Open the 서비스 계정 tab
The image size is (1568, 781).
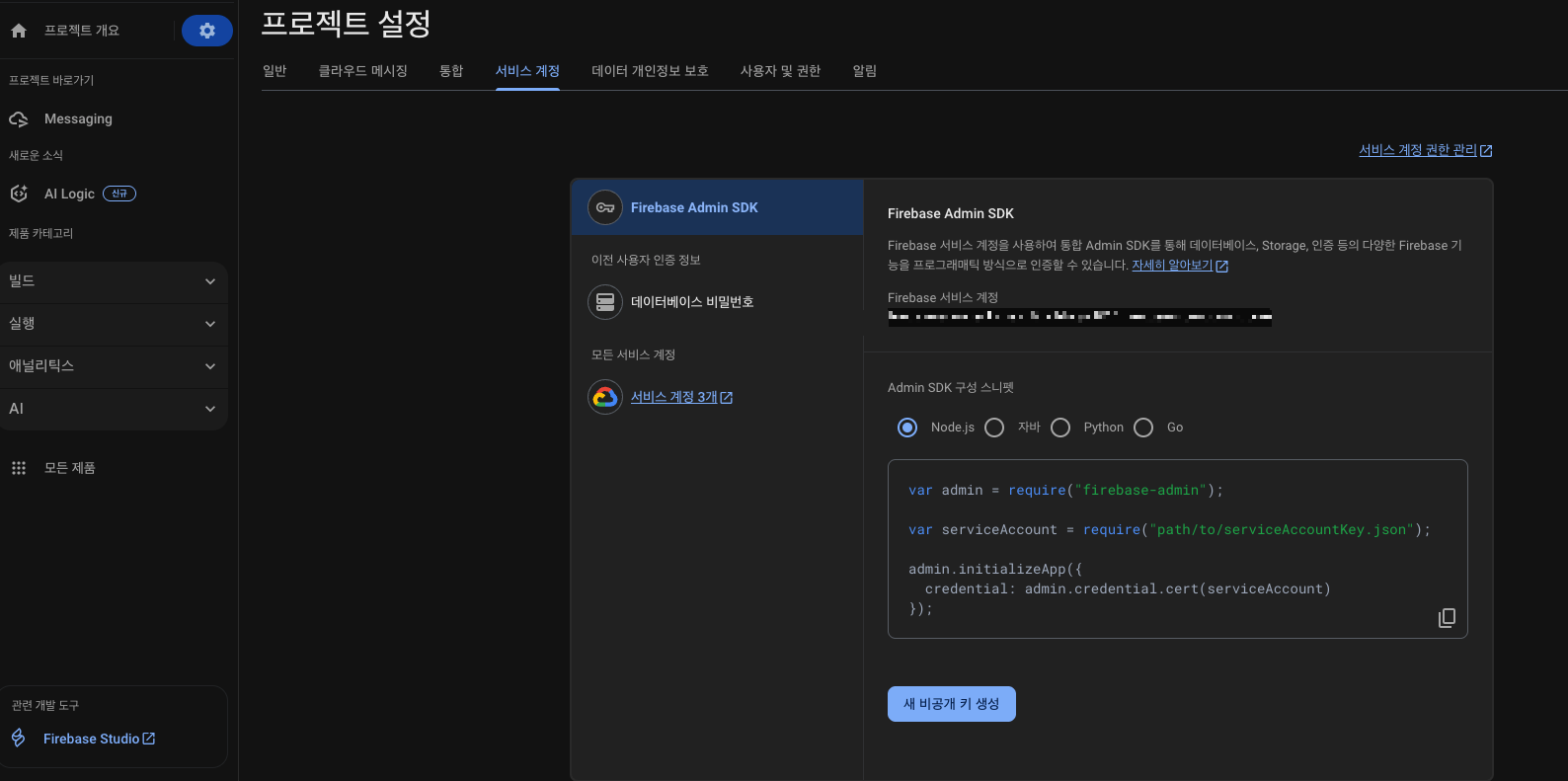[527, 71]
